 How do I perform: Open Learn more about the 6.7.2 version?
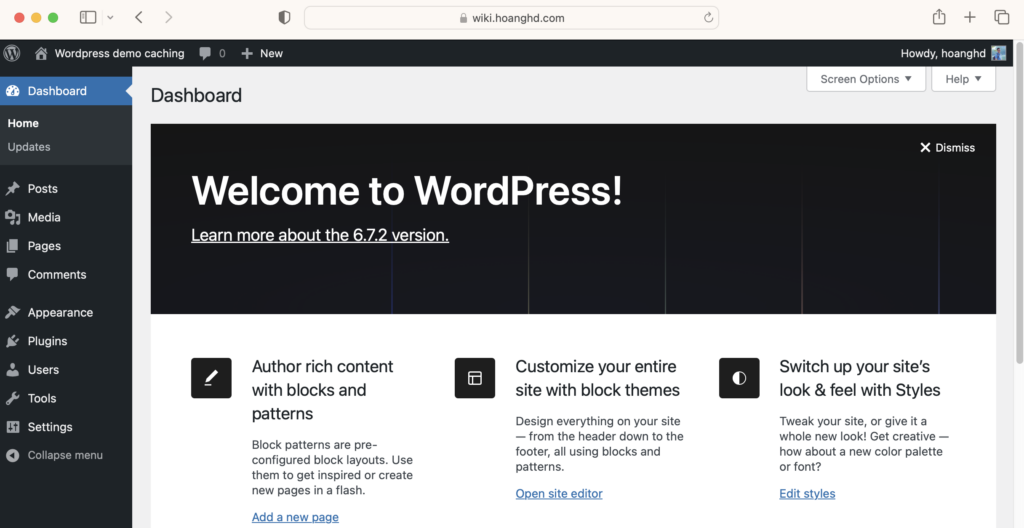coord(320,235)
